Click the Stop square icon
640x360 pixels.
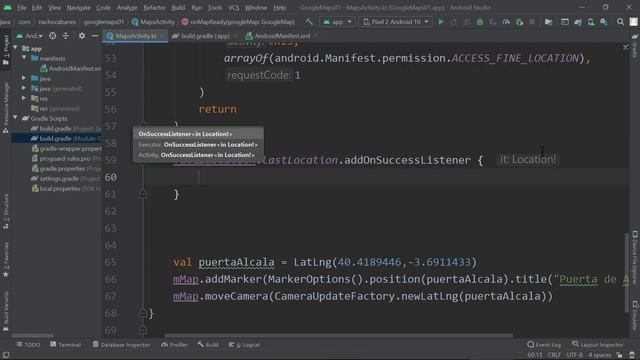coord(532,22)
